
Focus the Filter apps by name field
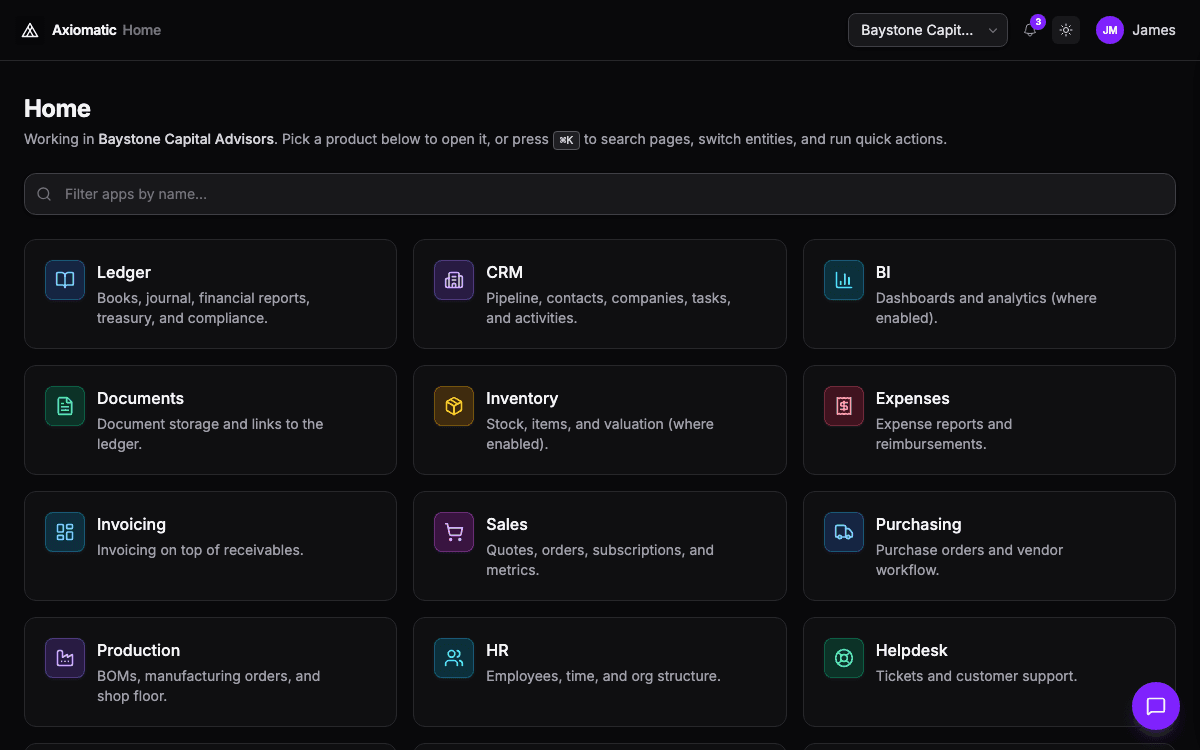click(600, 194)
